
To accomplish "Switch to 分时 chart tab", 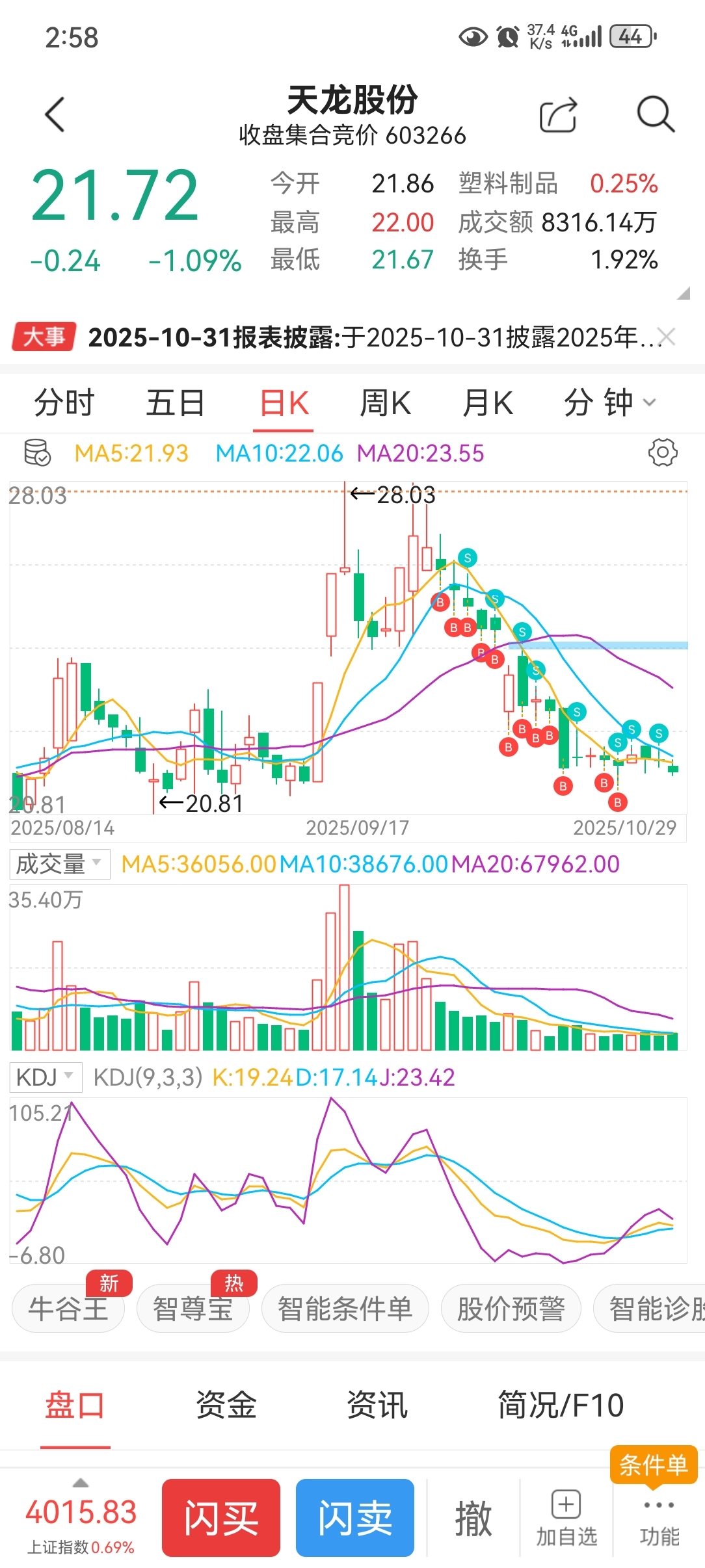I will (64, 402).
